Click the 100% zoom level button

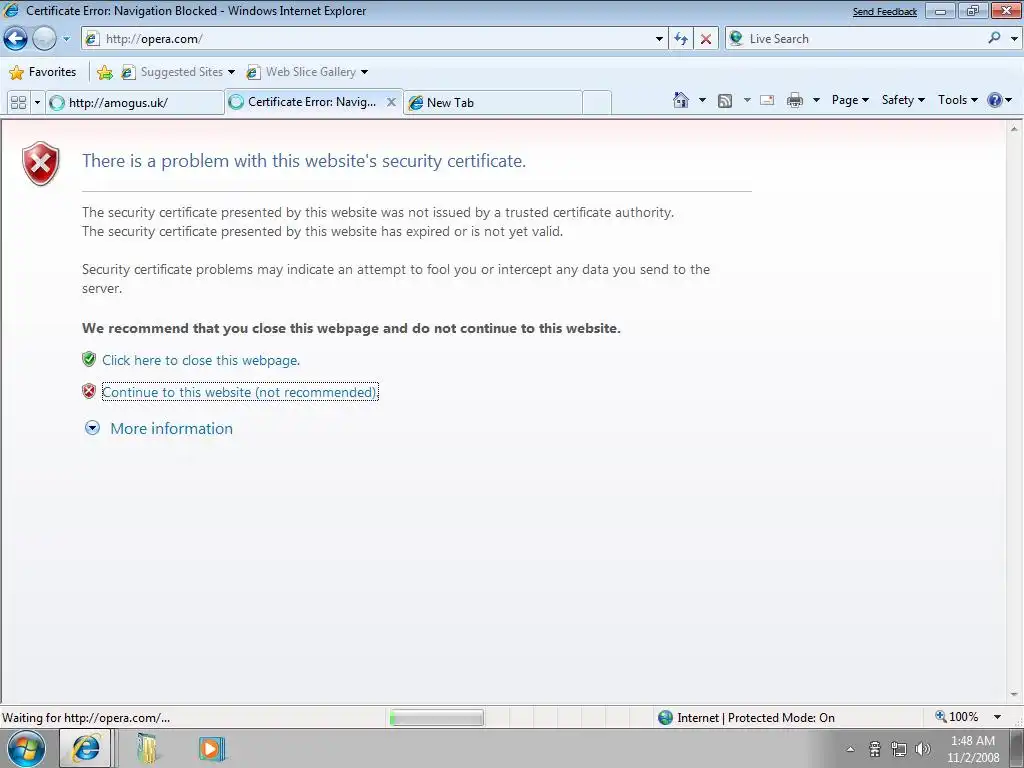957,717
